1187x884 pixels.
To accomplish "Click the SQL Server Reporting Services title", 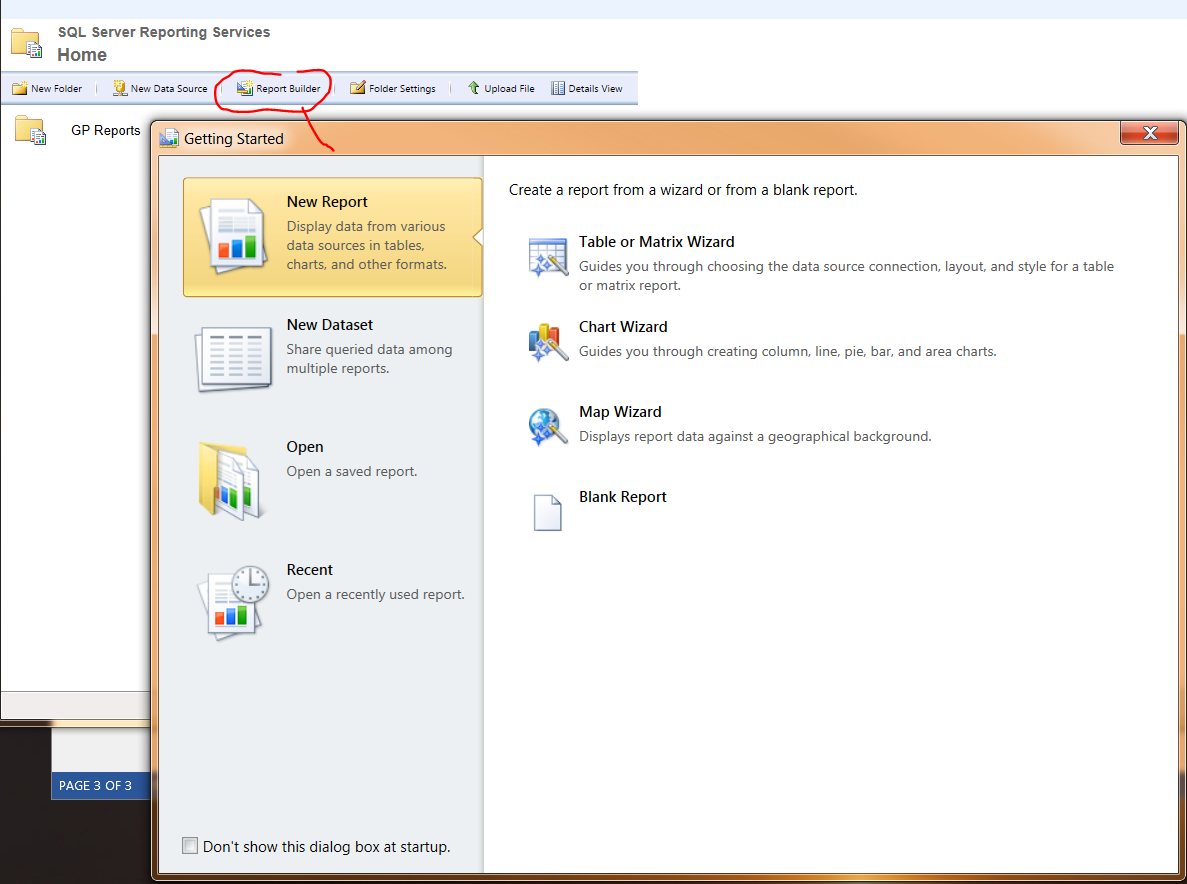I will pyautogui.click(x=164, y=32).
